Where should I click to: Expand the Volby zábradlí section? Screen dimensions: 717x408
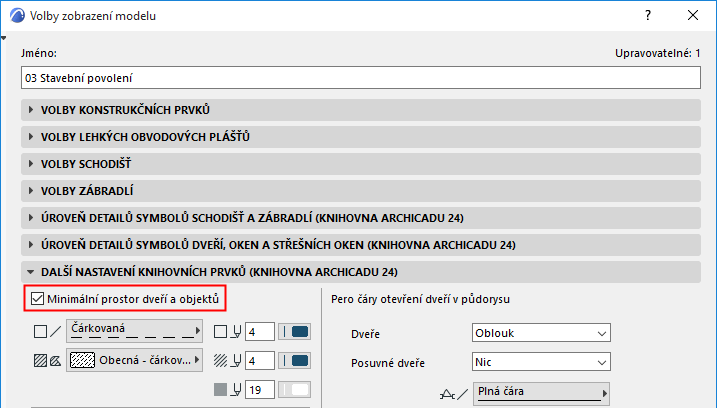(87, 191)
